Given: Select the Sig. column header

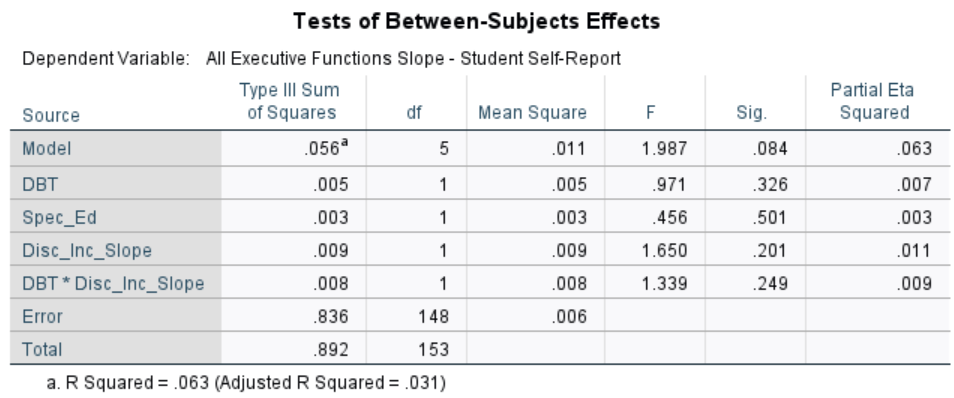Looking at the screenshot, I should pos(751,113).
